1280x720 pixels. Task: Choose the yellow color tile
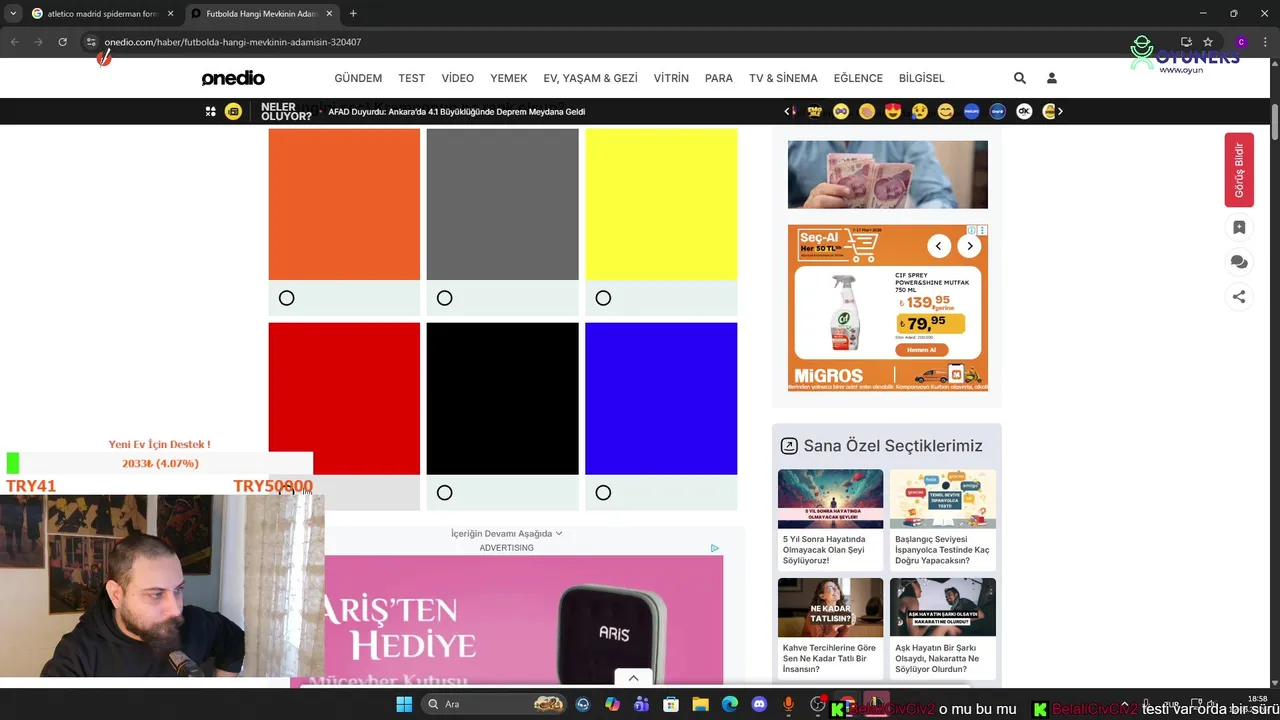[x=661, y=204]
